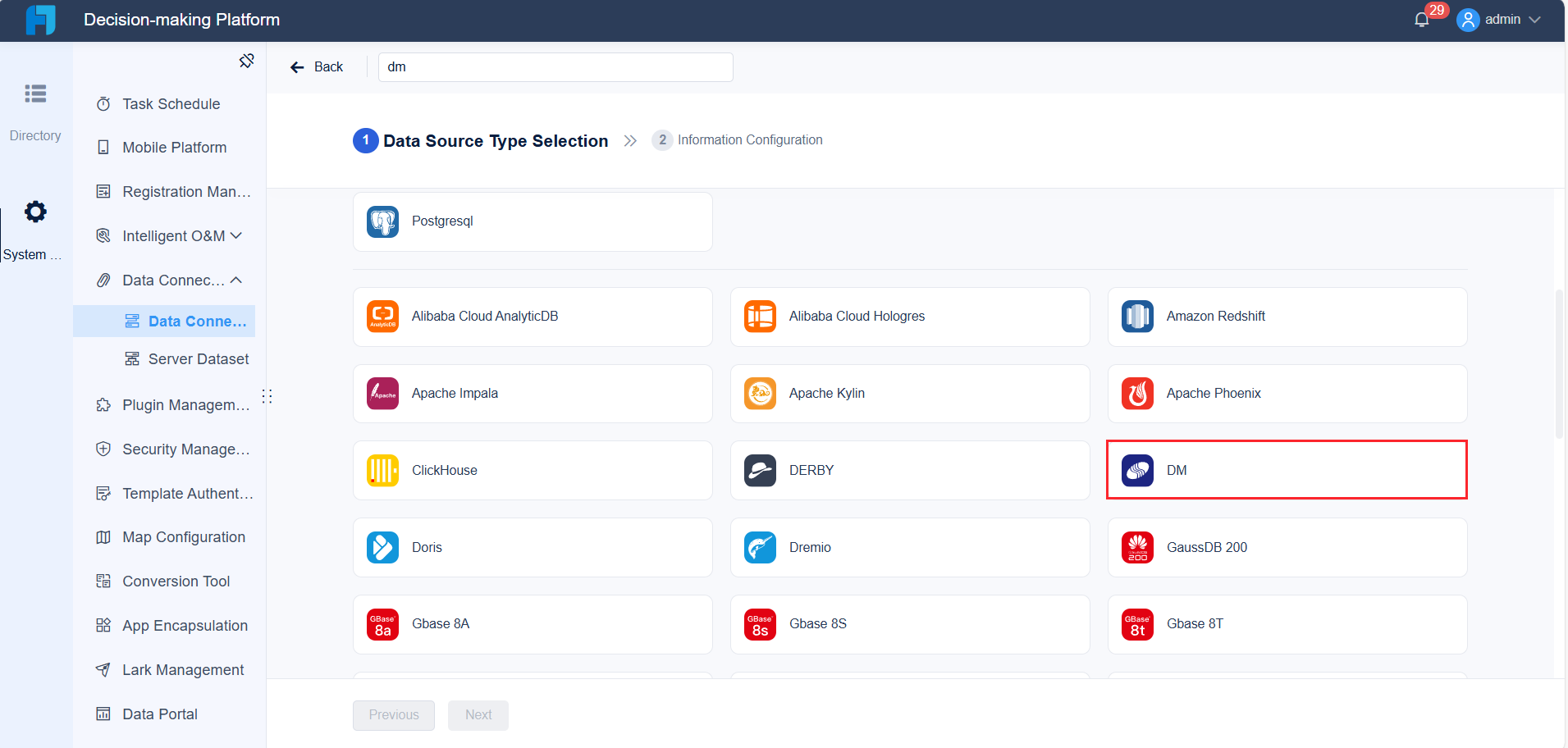This screenshot has height=748, width=1568.
Task: Click the Back arrow link
Action: coord(316,66)
